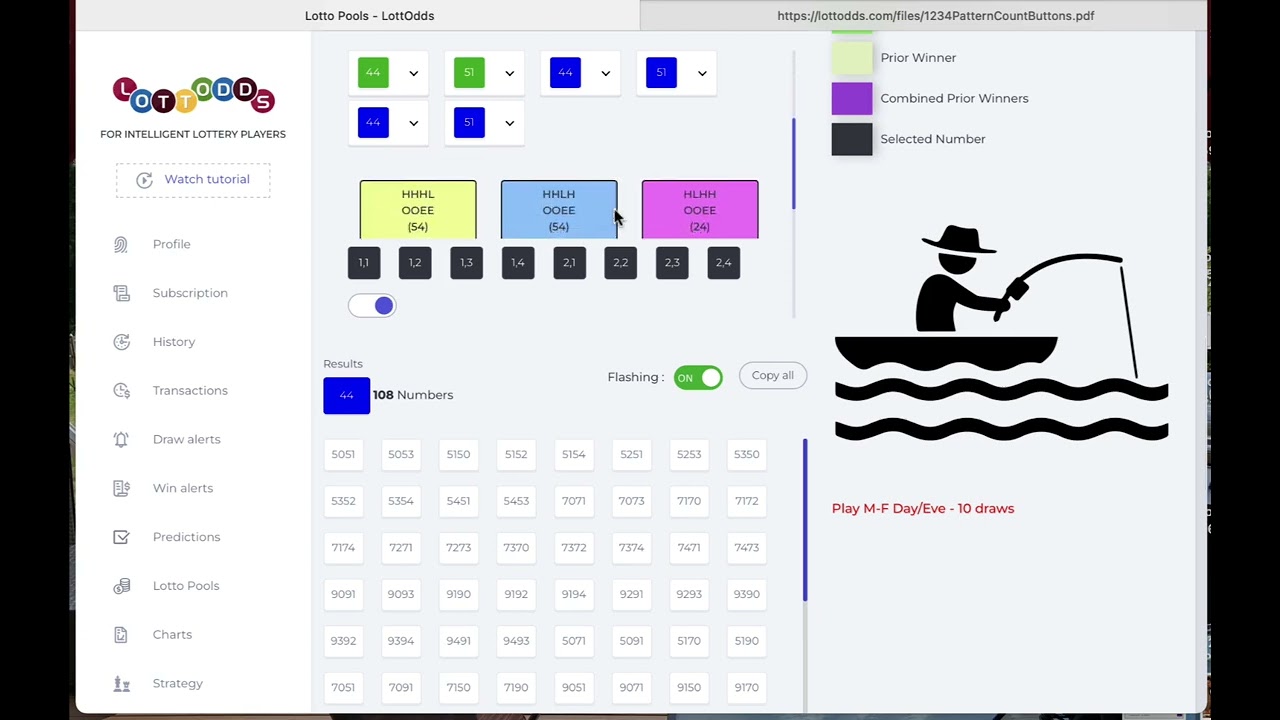Click the Draw alerts bell icon

[121, 439]
